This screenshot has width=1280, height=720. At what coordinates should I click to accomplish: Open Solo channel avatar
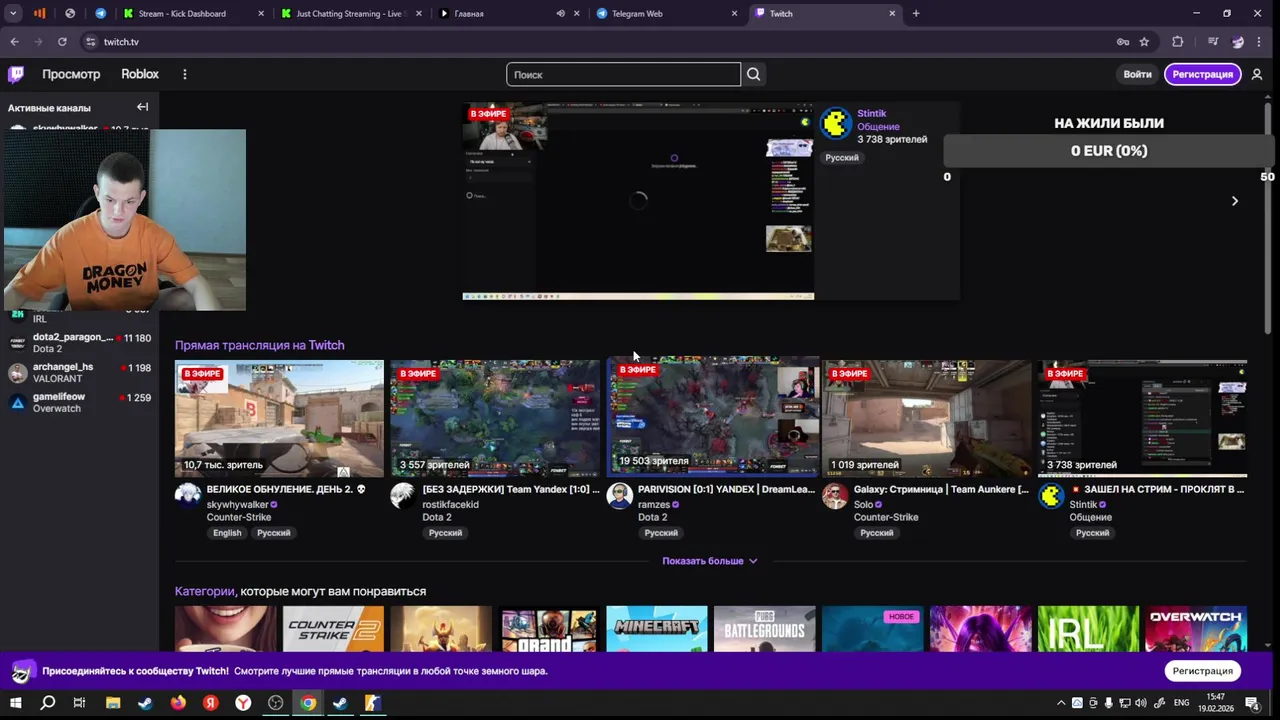pos(835,496)
